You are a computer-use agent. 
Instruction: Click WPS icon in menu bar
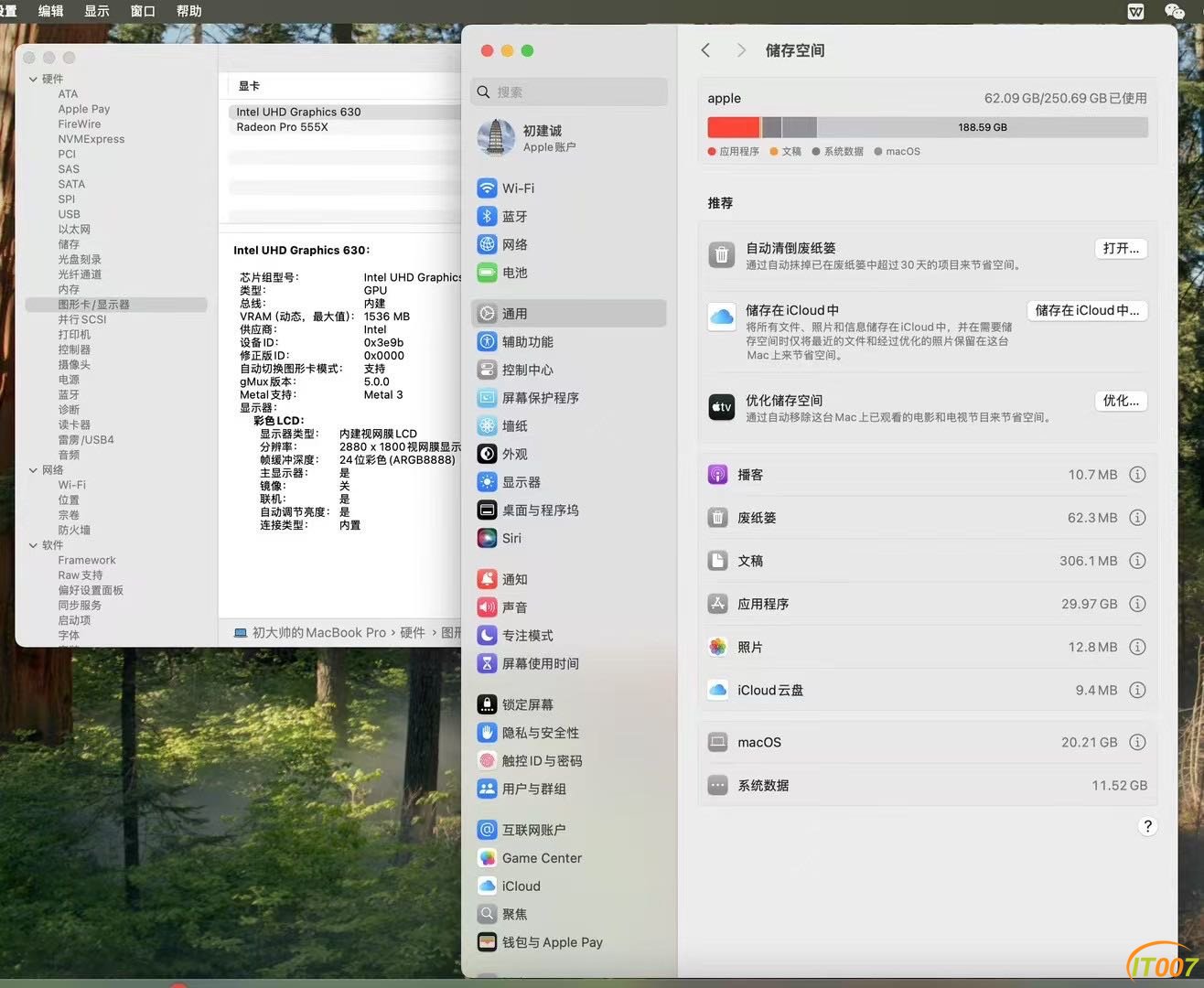pos(1135,11)
